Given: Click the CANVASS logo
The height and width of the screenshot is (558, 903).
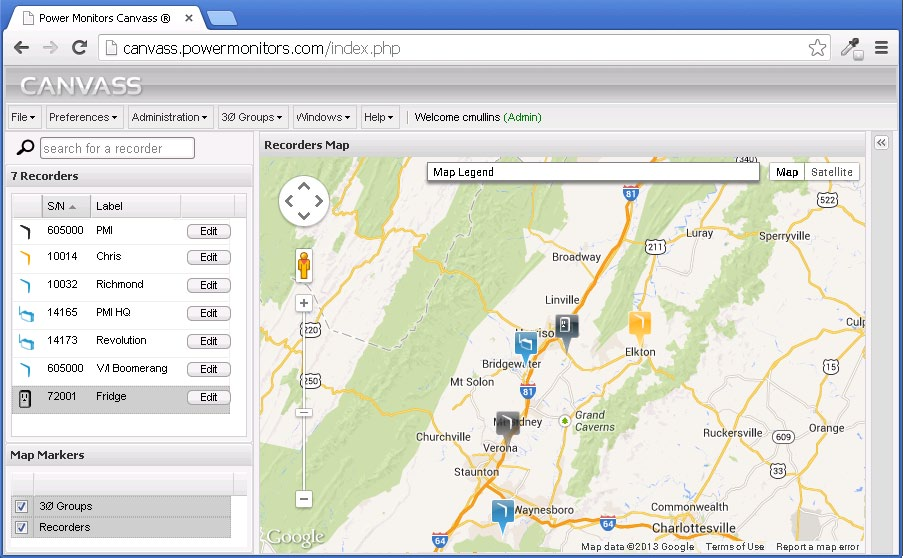Looking at the screenshot, I should 81,86.
